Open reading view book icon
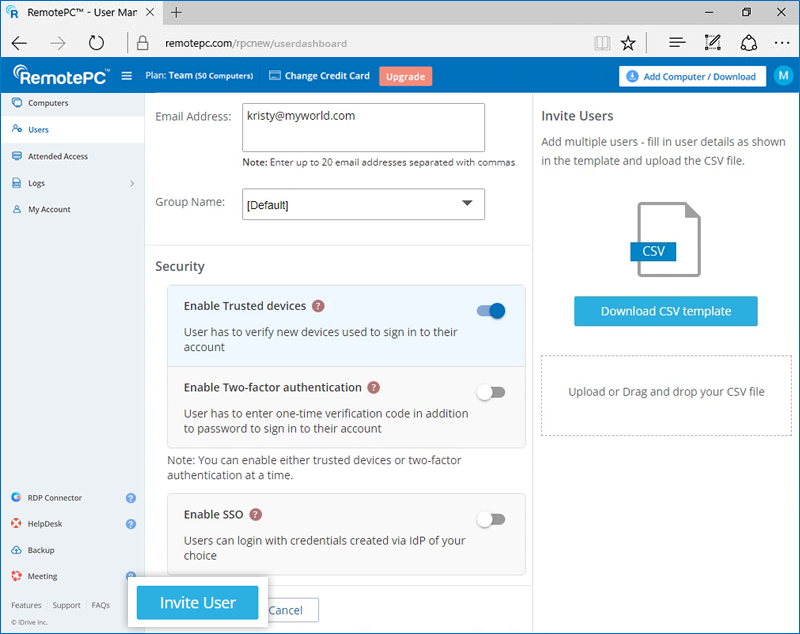Viewport: 800px width, 634px height. (x=602, y=43)
